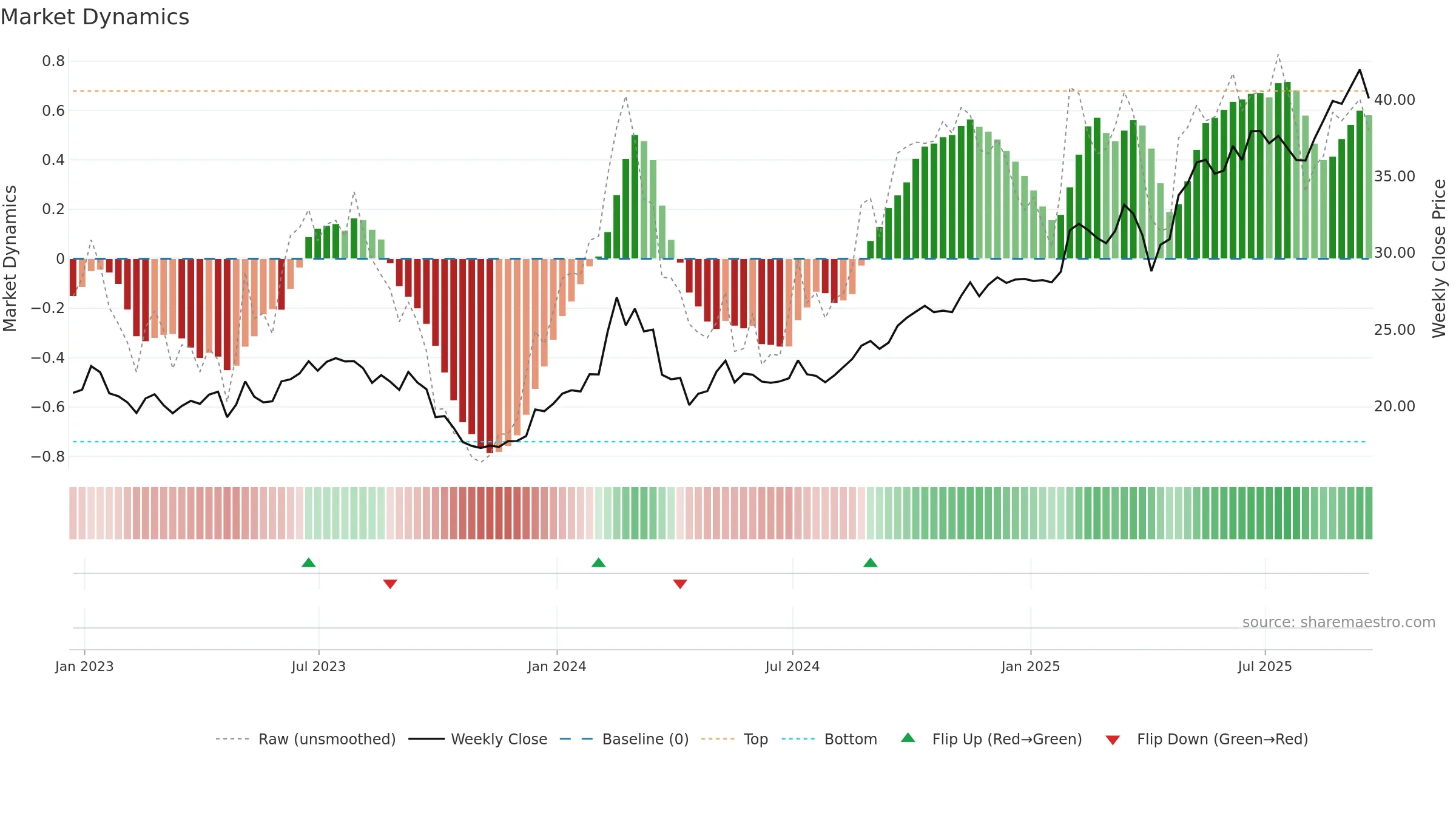
Task: Click the vertical Market Dynamics axis title
Action: pyautogui.click(x=10, y=258)
